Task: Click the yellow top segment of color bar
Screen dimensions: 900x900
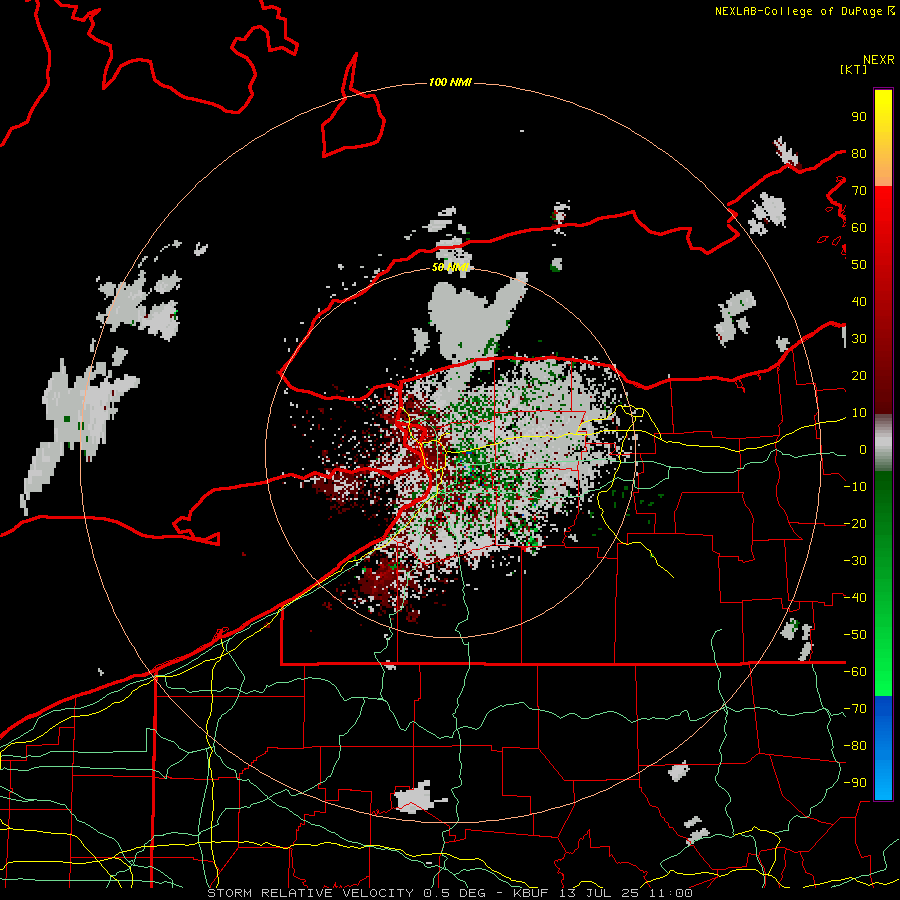Action: 883,138
